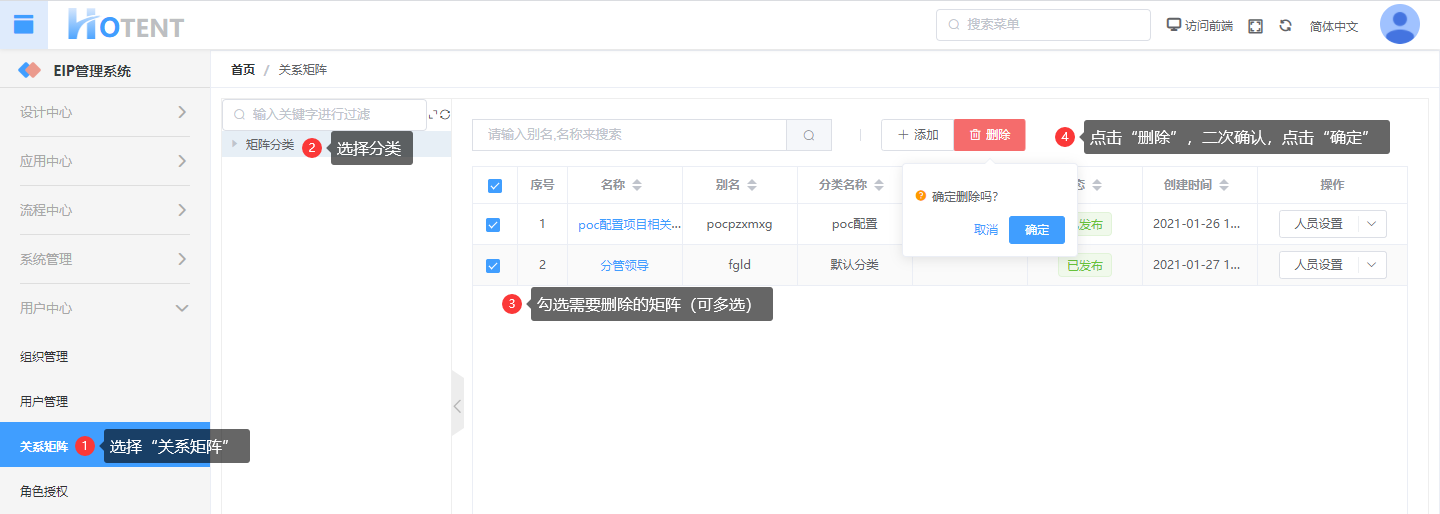Collapse the 用户中心 sidebar menu

click(181, 308)
